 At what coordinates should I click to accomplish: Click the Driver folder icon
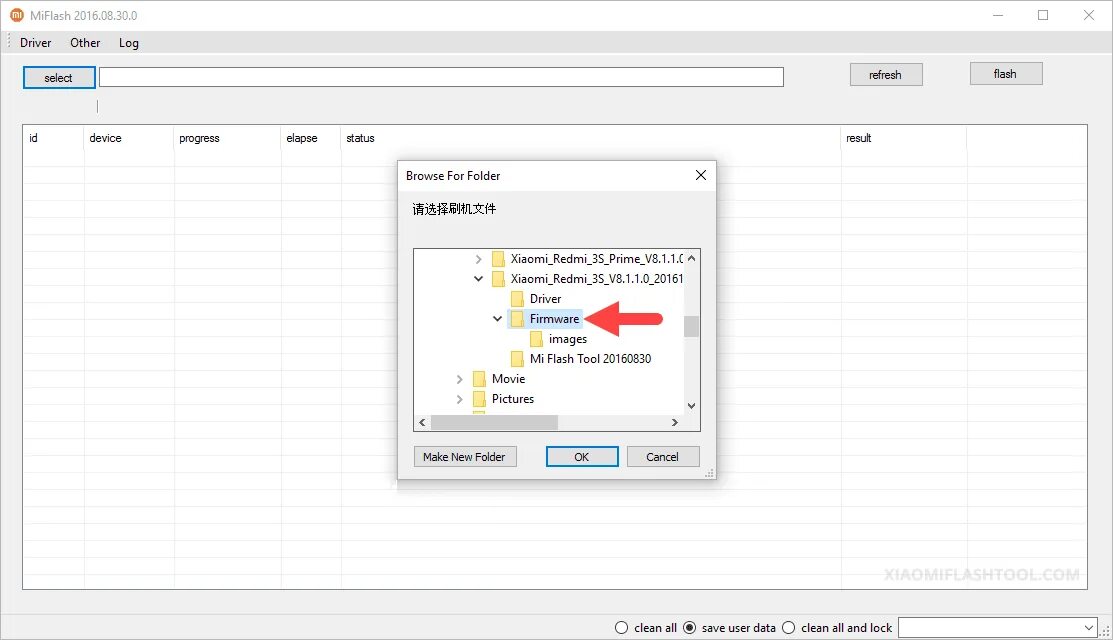[517, 299]
